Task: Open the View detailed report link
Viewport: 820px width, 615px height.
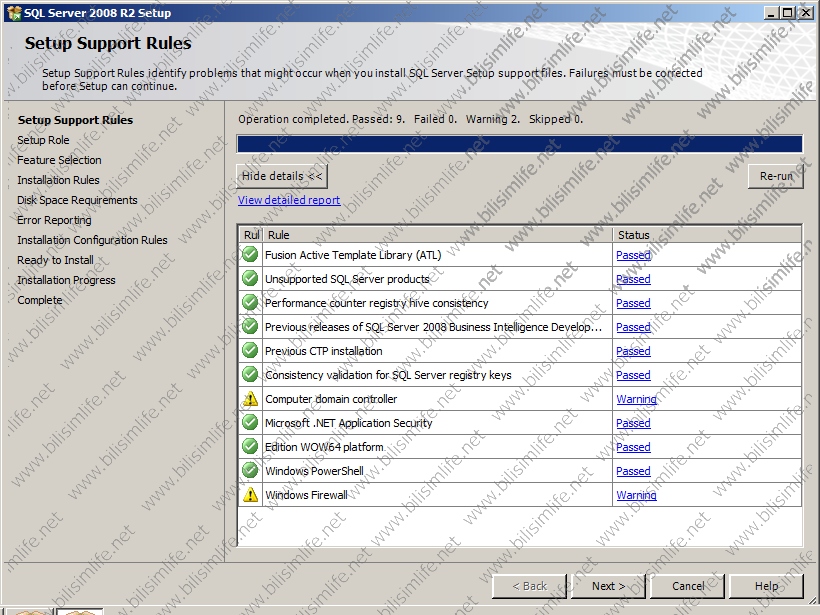Action: (289, 200)
